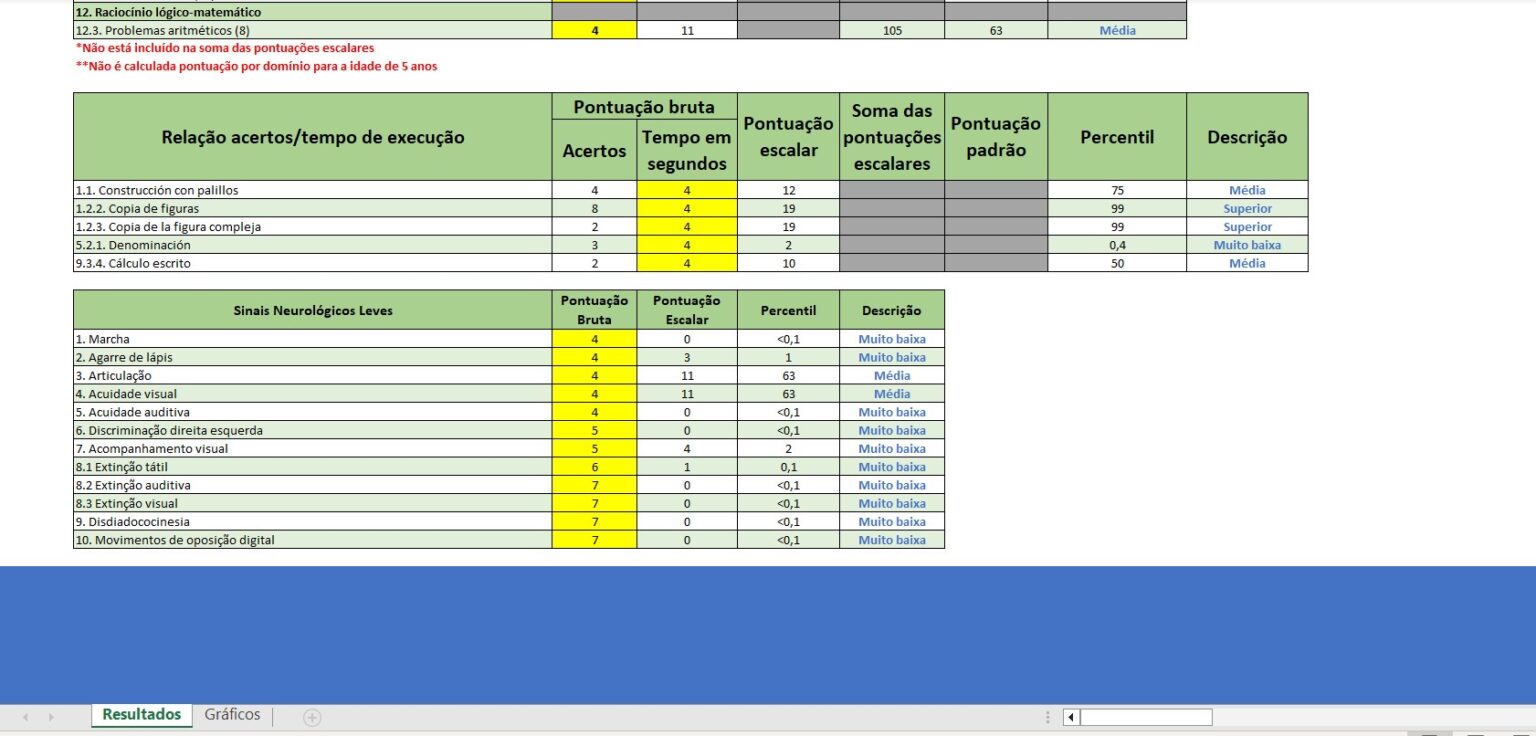Select yellow raw score cell for Marcha
The image size is (1536, 736).
tap(594, 339)
